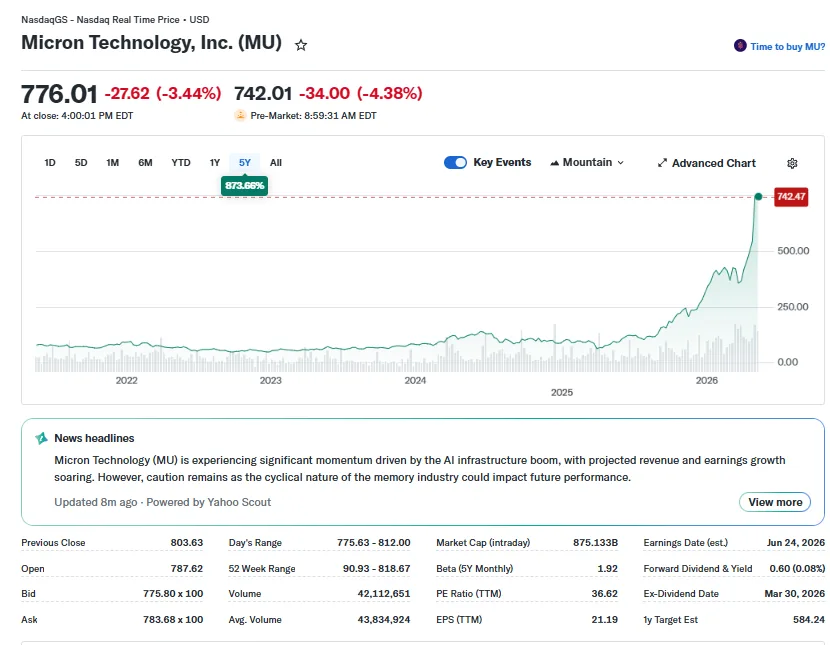Click the EPS (TTM) value 21.19
The image size is (830, 645).
[x=606, y=620]
